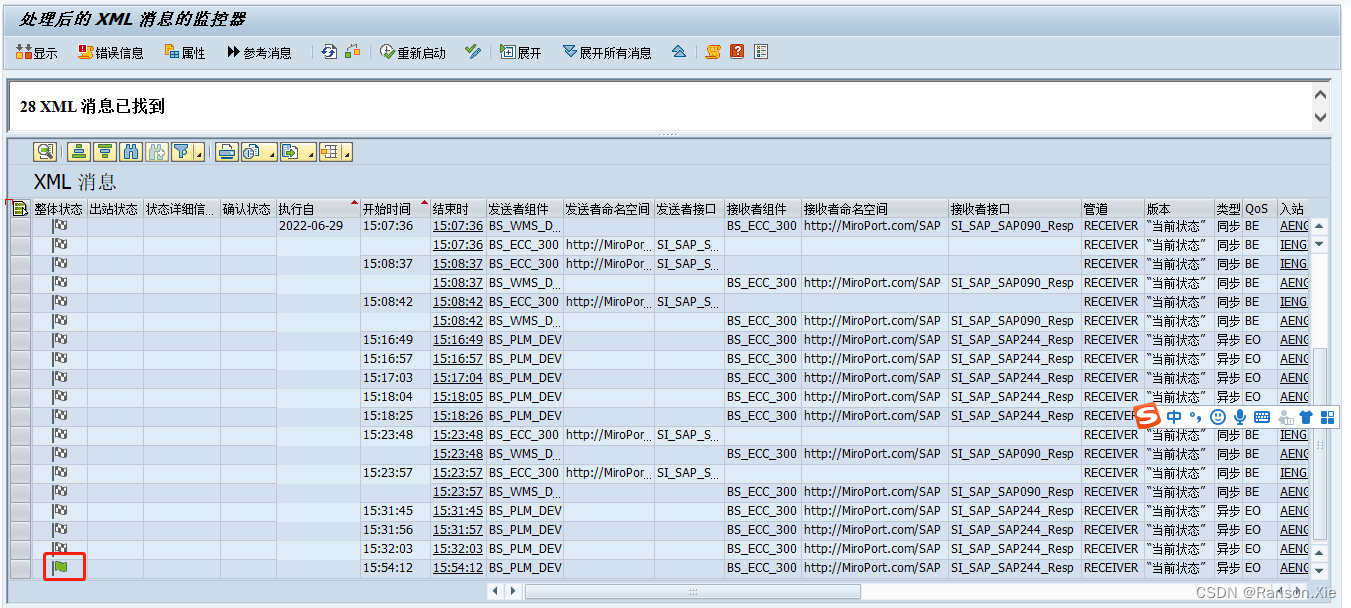The width and height of the screenshot is (1351, 608).
Task: Sort the list descending
Action: pos(105,151)
